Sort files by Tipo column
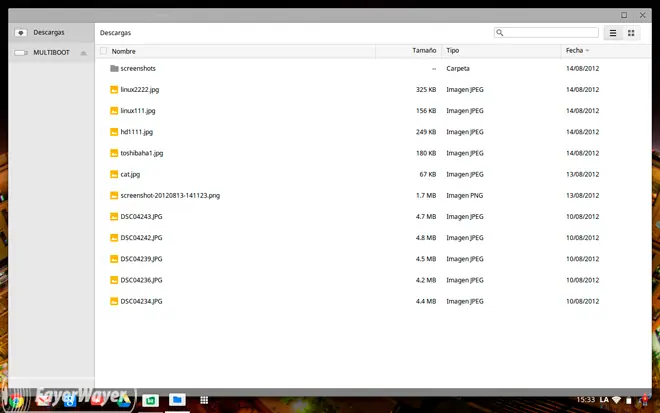660x413 pixels. 452,51
